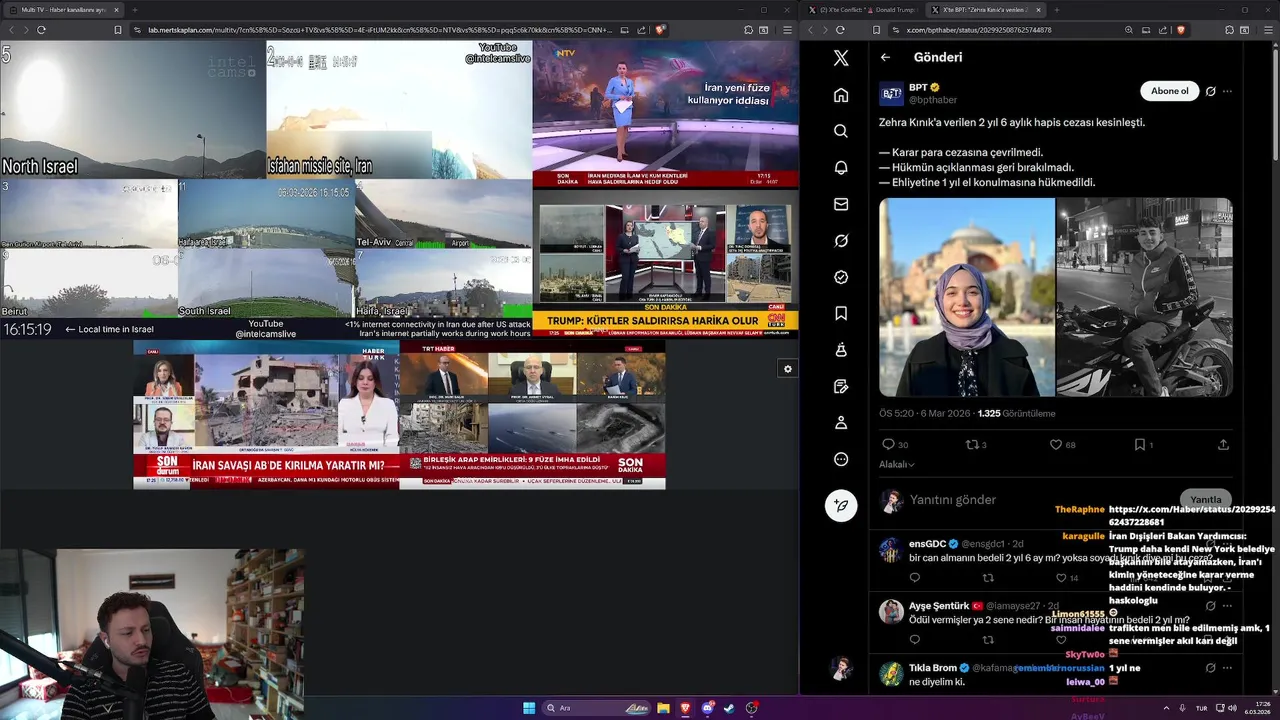
Task: Open File Explorer from taskbar
Action: pyautogui.click(x=663, y=708)
